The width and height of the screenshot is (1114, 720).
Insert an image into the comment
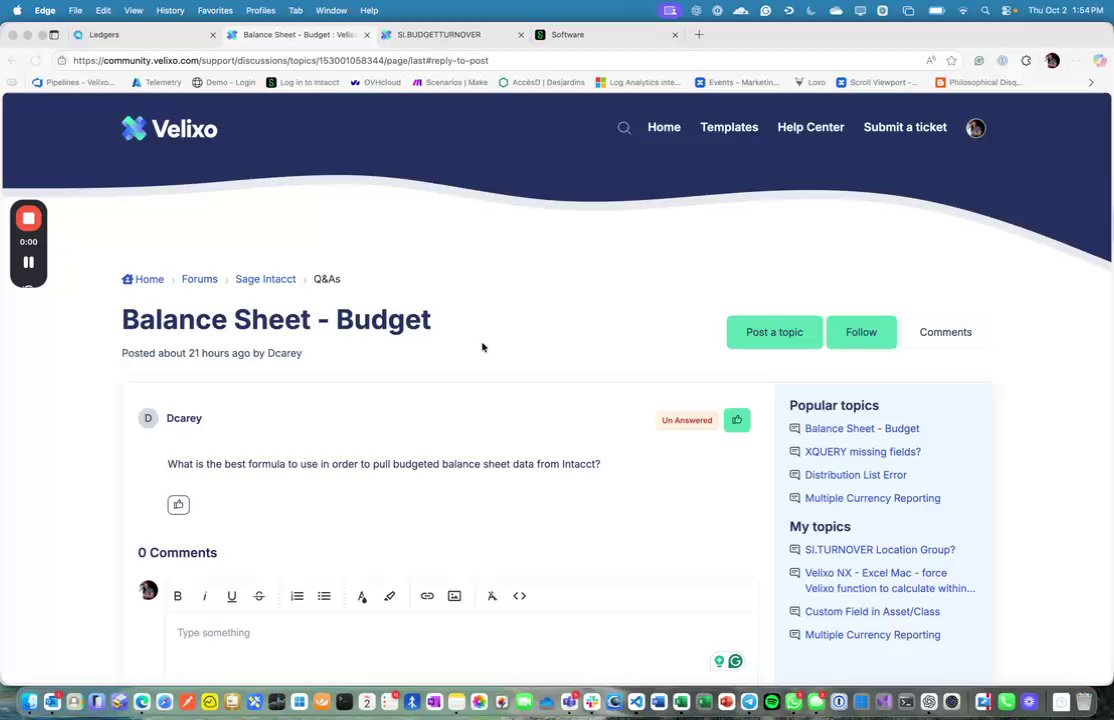(455, 596)
